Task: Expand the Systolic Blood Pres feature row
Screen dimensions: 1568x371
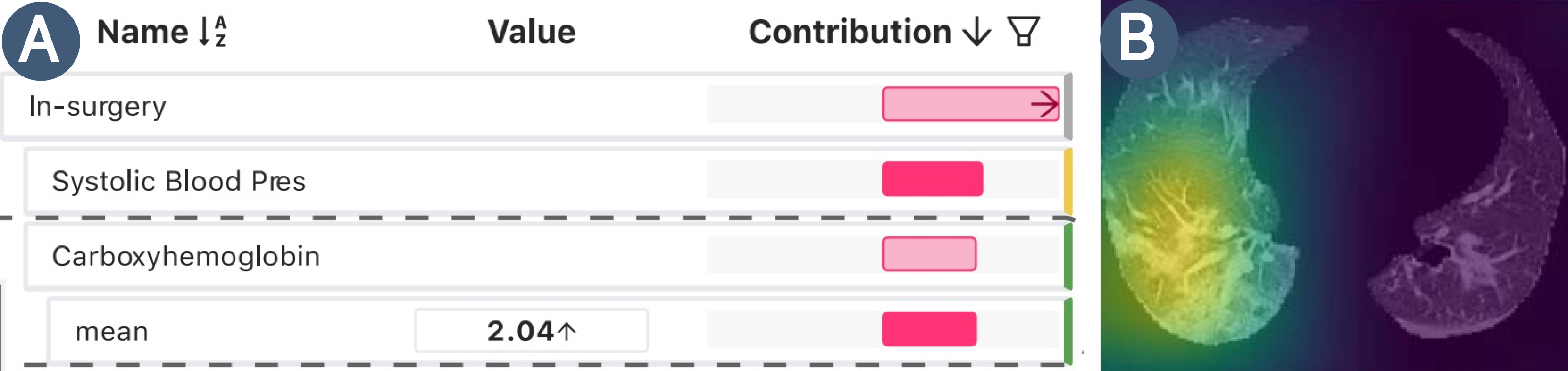Action: 178,181
